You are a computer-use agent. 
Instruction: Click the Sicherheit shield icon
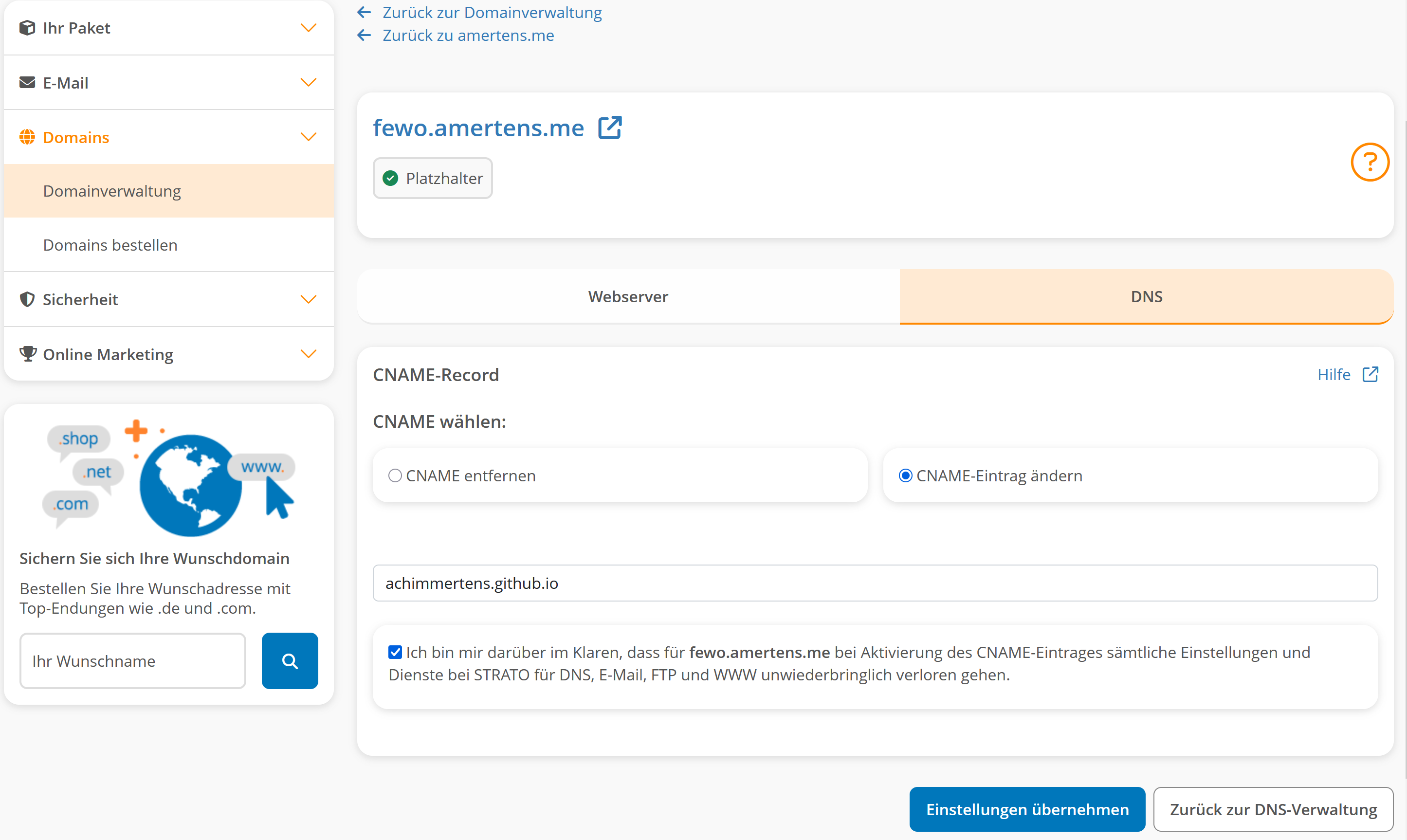(x=27, y=299)
